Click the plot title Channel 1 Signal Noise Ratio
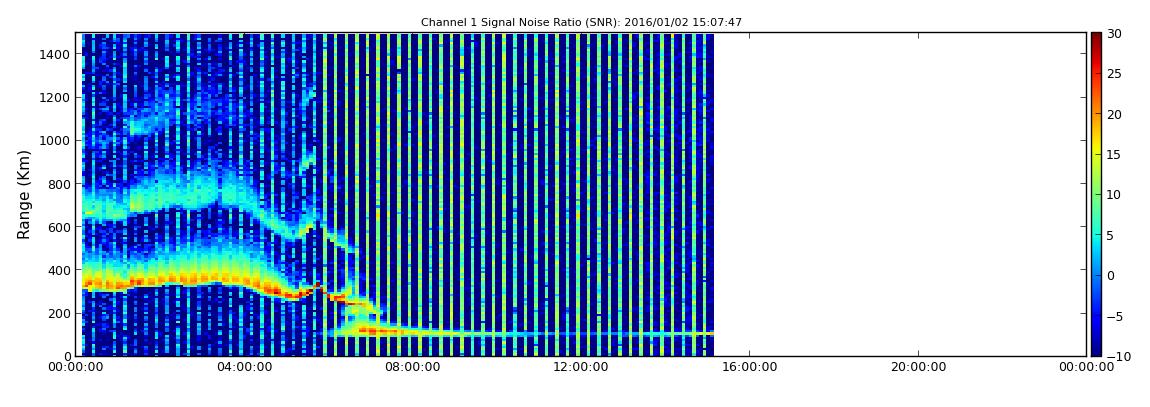 coord(581,22)
